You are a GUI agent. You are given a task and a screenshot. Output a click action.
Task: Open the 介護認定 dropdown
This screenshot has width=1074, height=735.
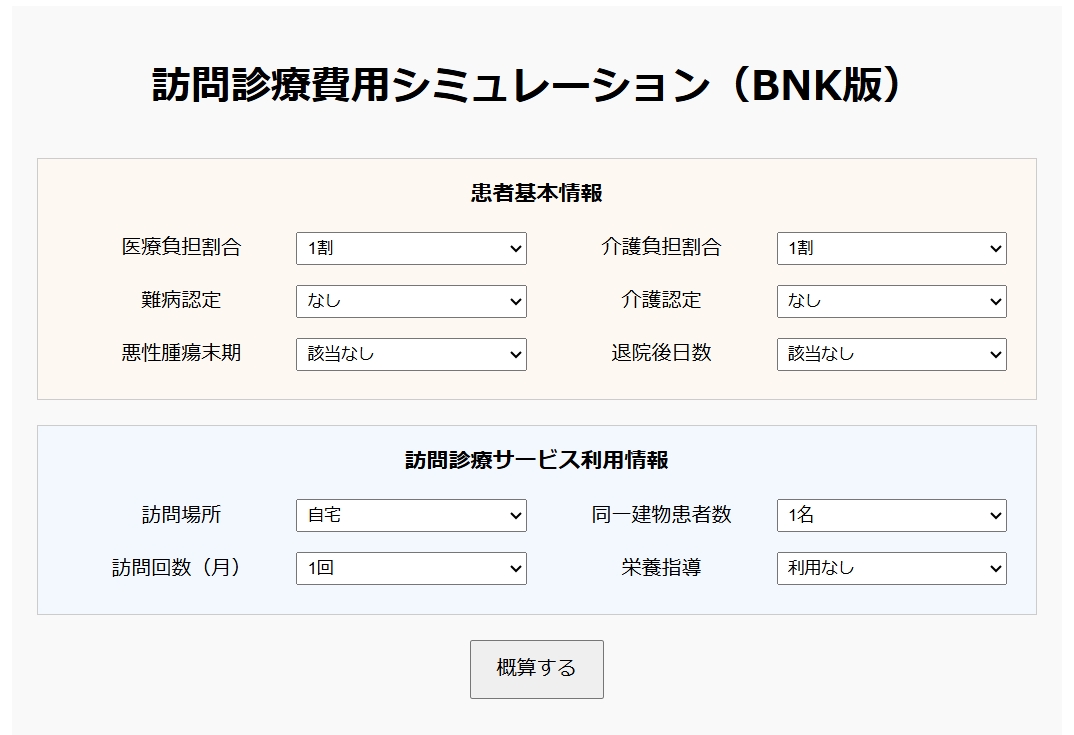pos(890,301)
